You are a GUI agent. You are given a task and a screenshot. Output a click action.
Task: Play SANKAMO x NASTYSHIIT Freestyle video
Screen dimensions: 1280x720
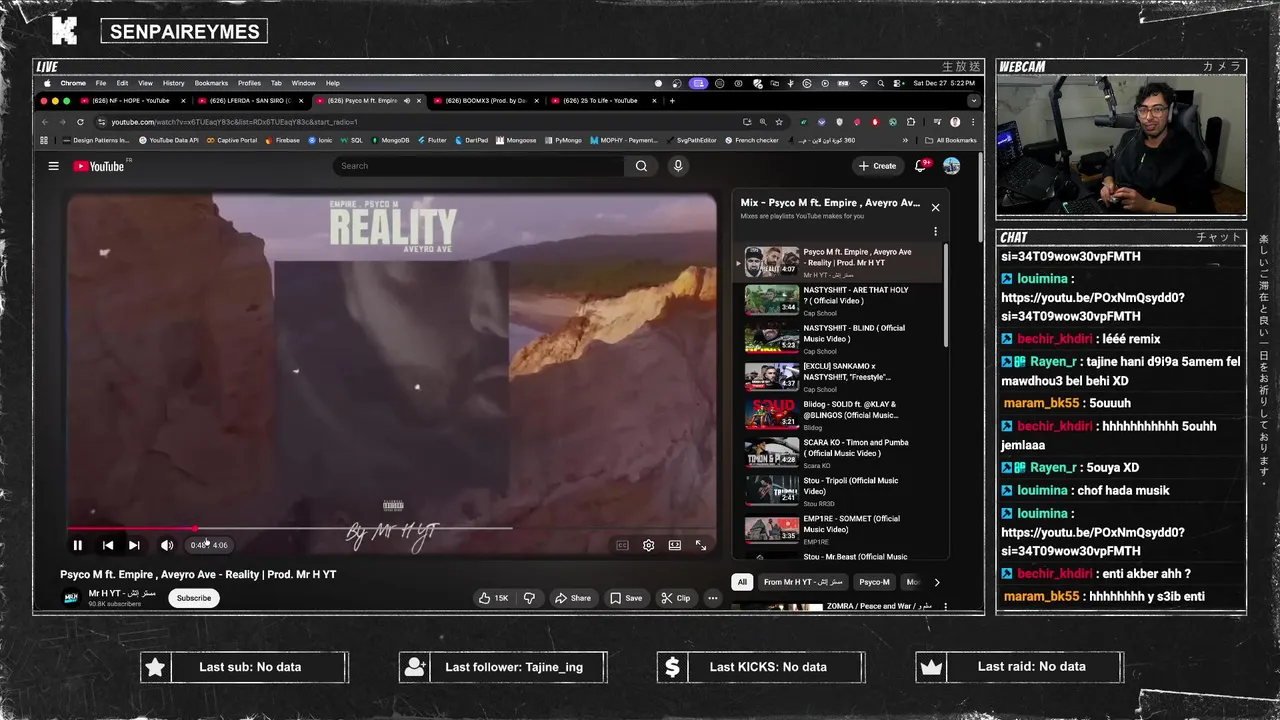[x=840, y=377]
